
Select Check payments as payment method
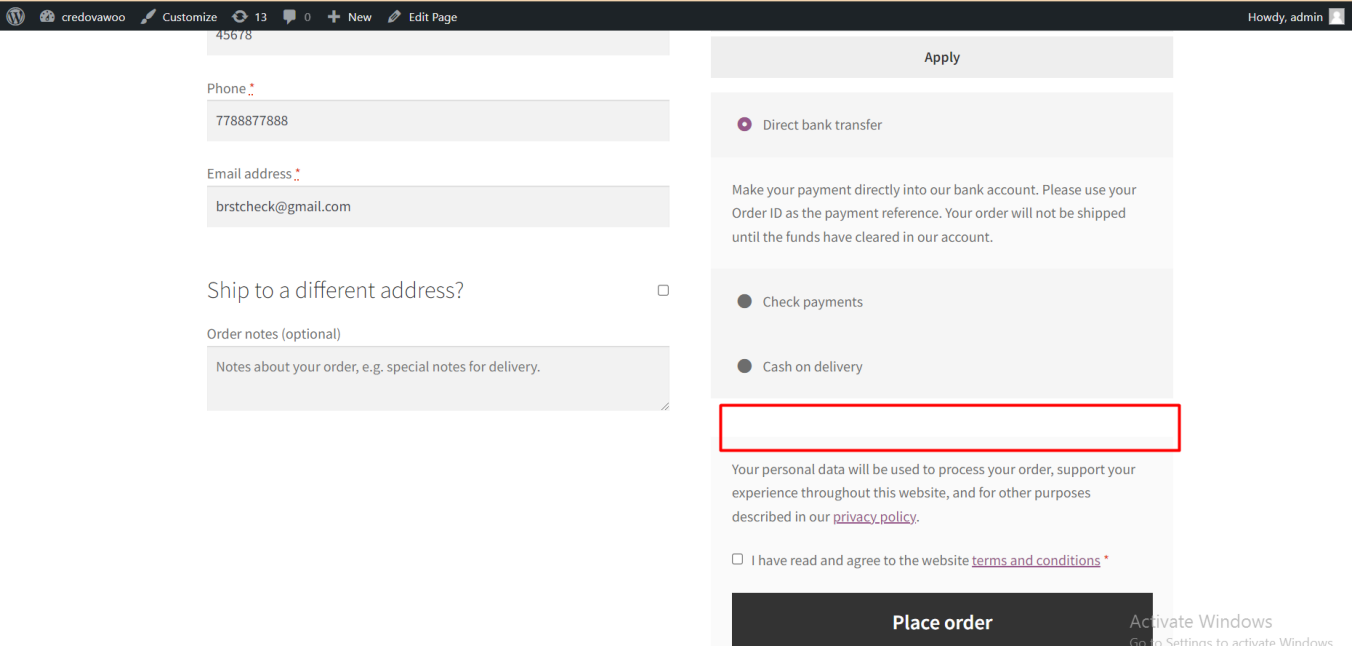(744, 301)
